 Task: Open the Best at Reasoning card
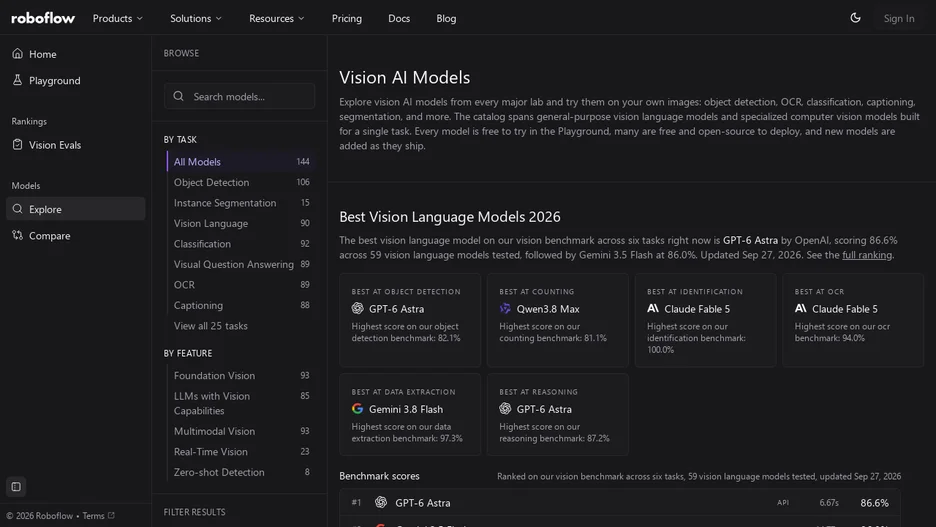[x=558, y=415]
